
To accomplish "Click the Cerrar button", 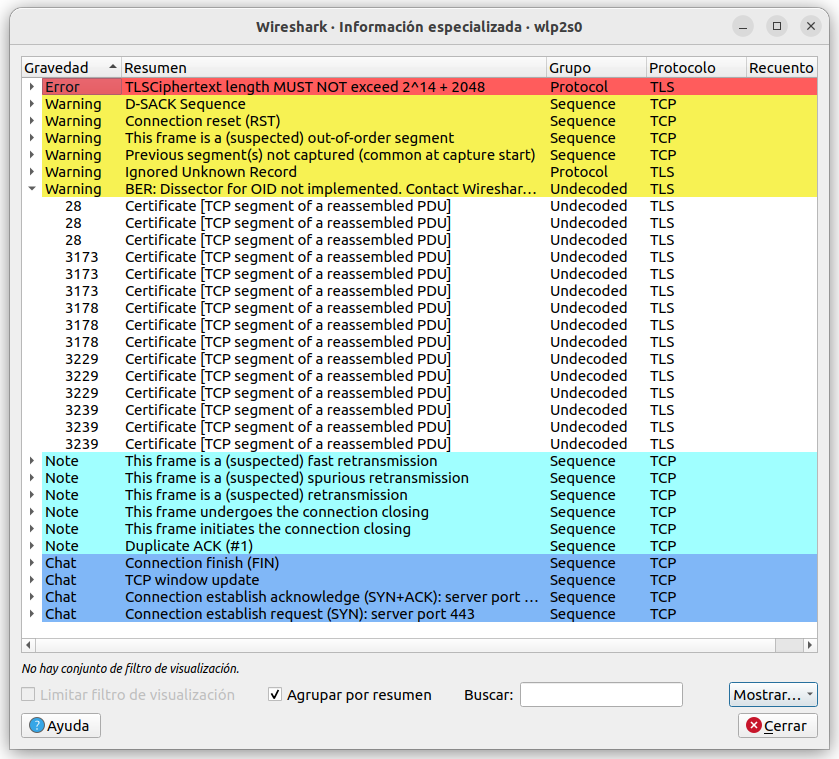I will click(777, 726).
